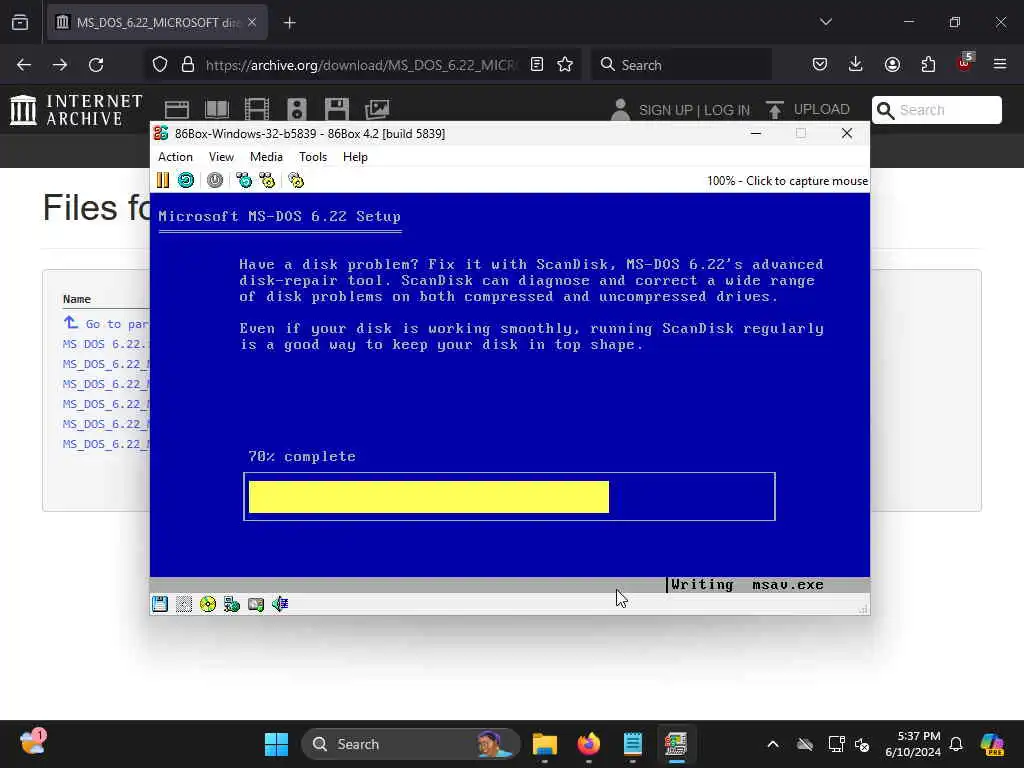Hard reset the emulated machine (teal circular arrow)
This screenshot has height=768, width=1024.
click(186, 180)
